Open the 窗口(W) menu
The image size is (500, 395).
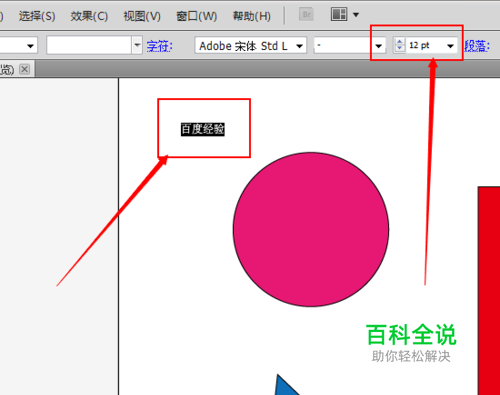coord(197,16)
